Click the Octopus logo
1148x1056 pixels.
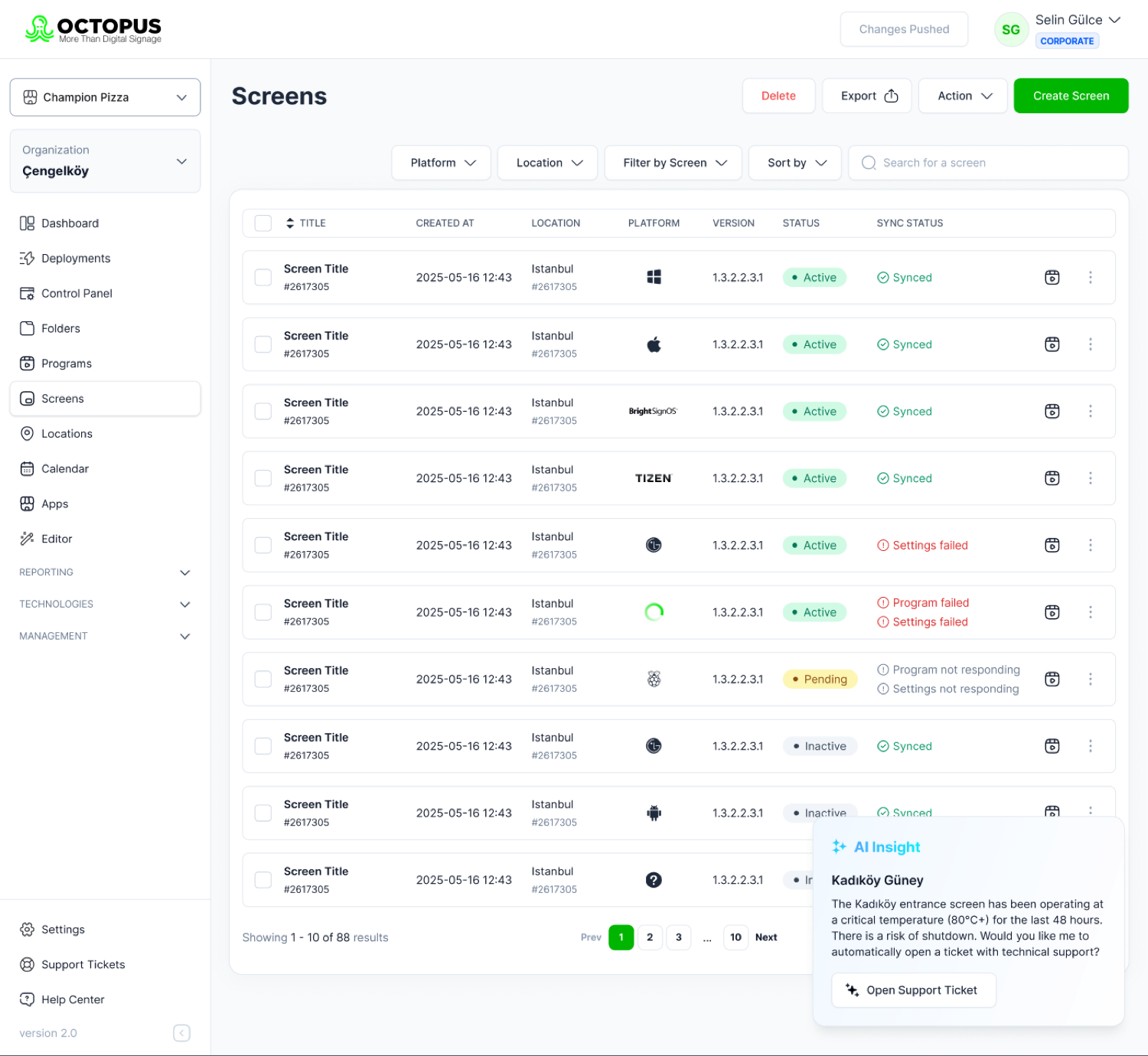tap(93, 29)
